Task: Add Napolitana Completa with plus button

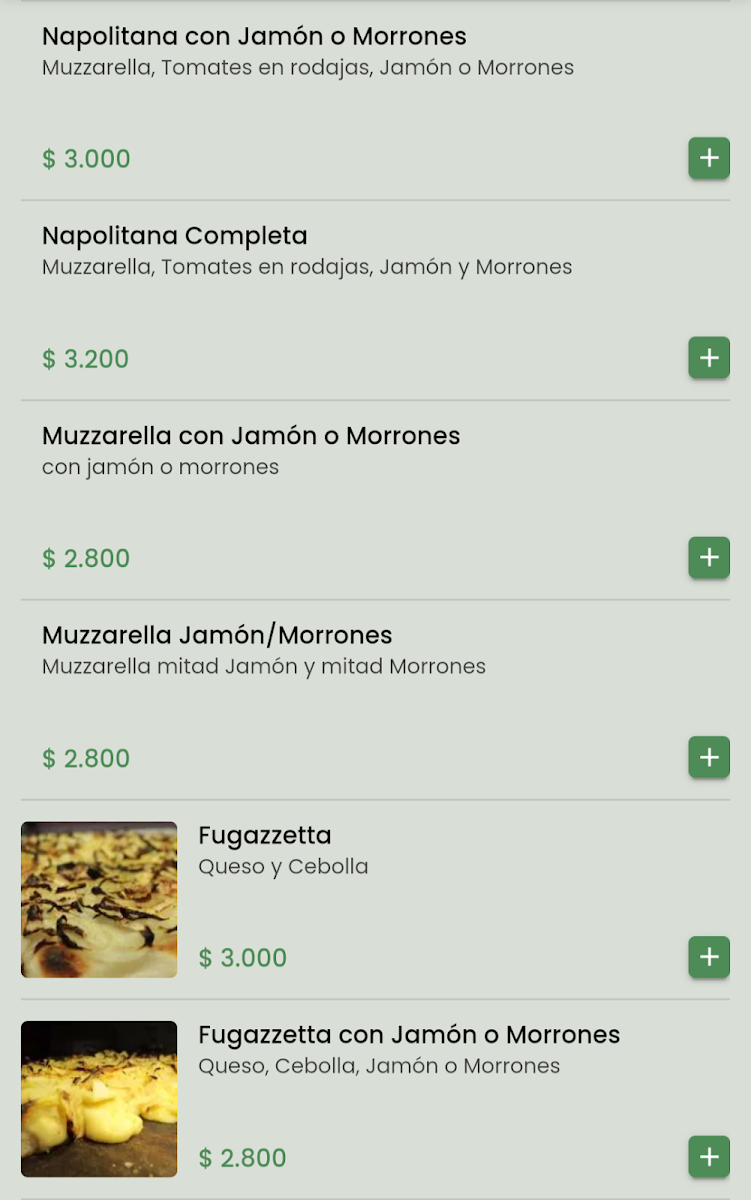Action: coord(708,358)
